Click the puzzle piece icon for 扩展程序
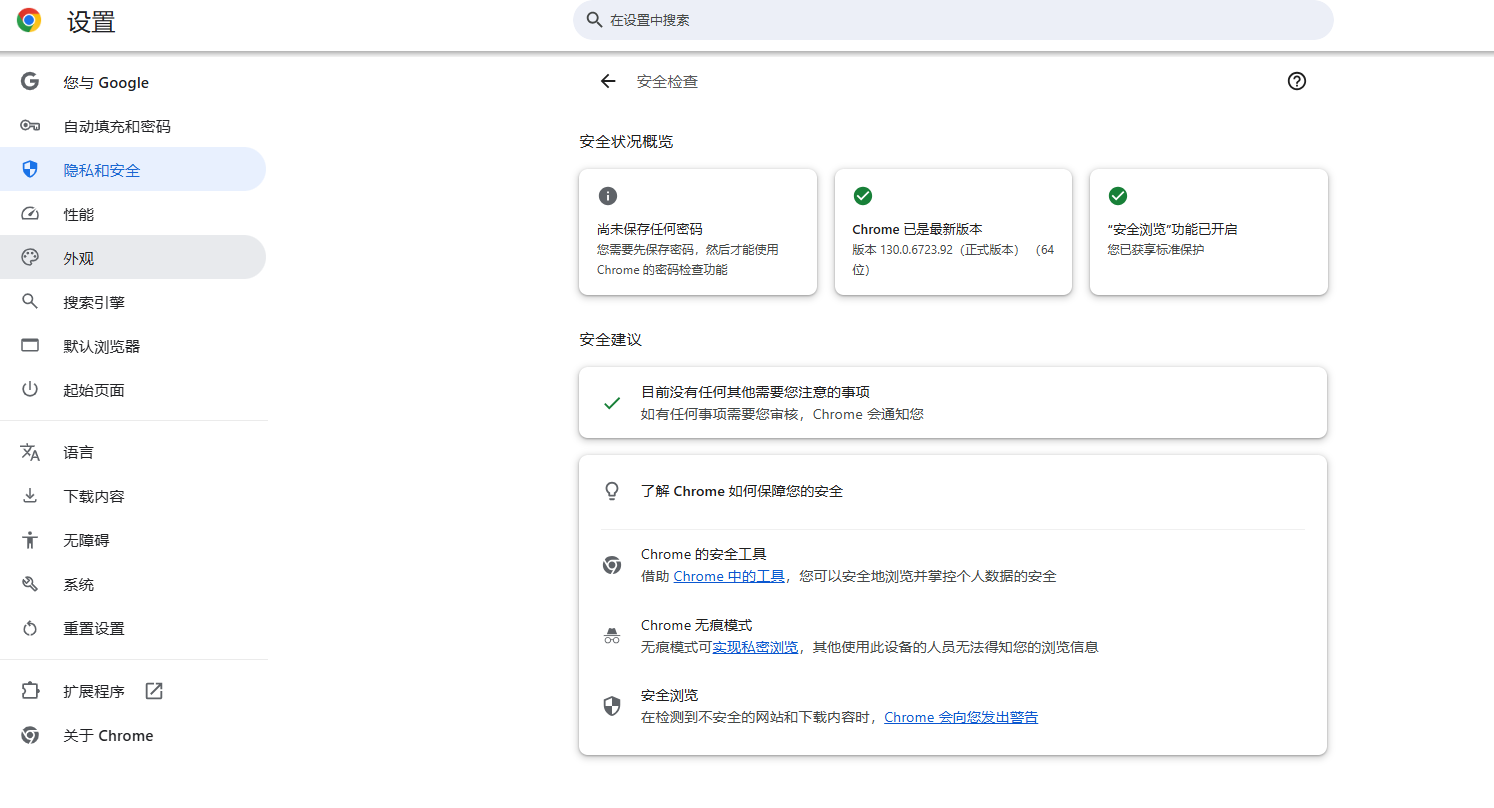The image size is (1494, 808). point(30,691)
